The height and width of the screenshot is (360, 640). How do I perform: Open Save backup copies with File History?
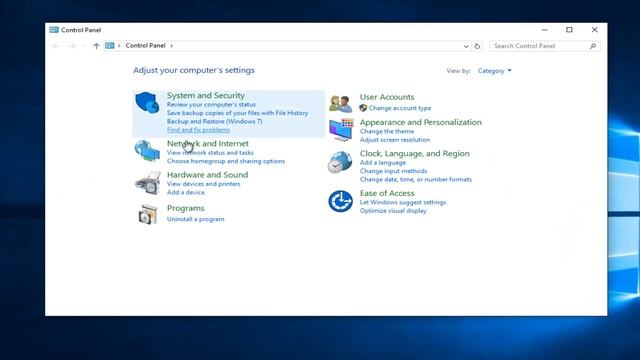[238, 113]
